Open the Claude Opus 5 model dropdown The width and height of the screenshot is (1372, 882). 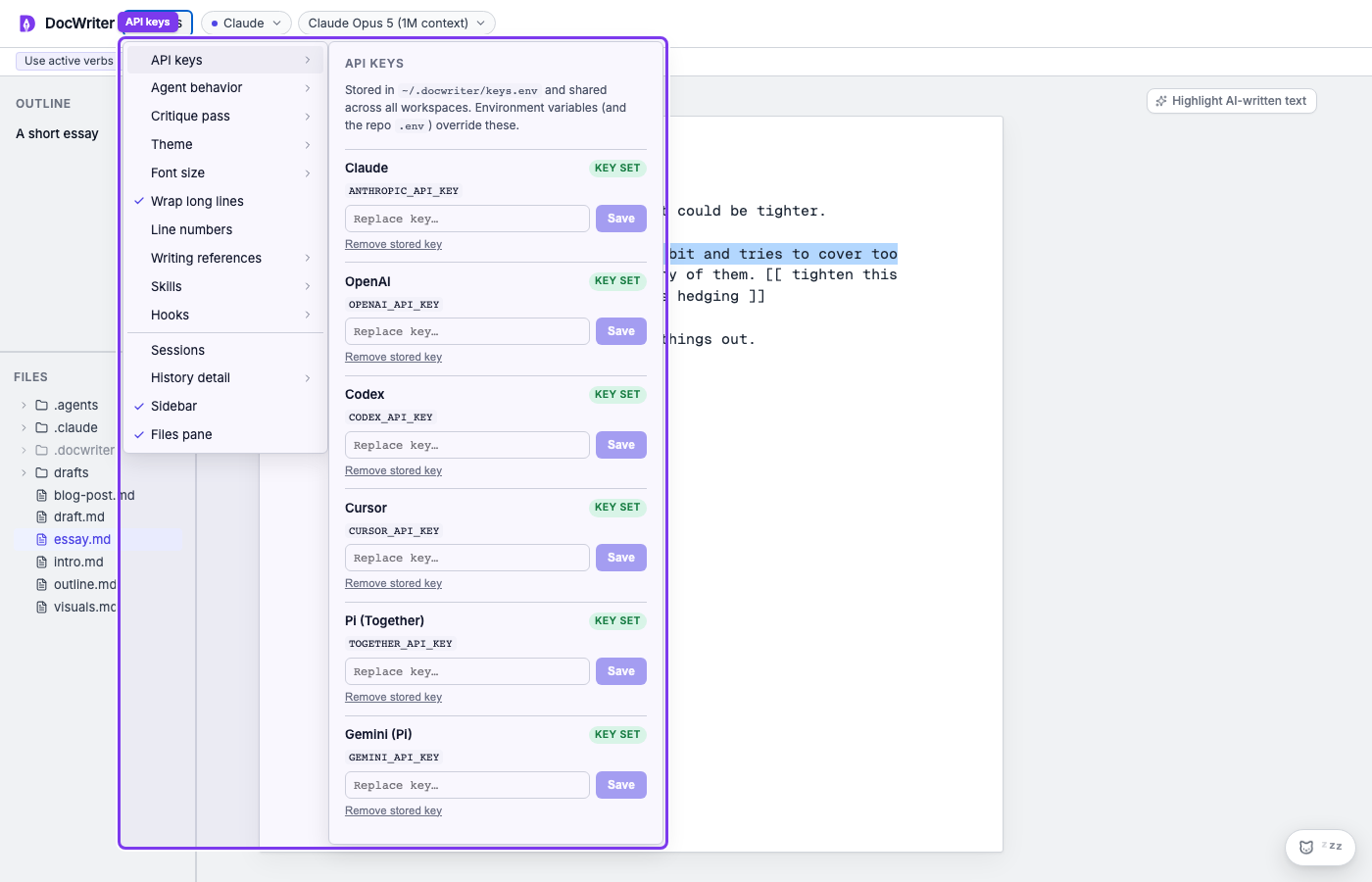(396, 23)
